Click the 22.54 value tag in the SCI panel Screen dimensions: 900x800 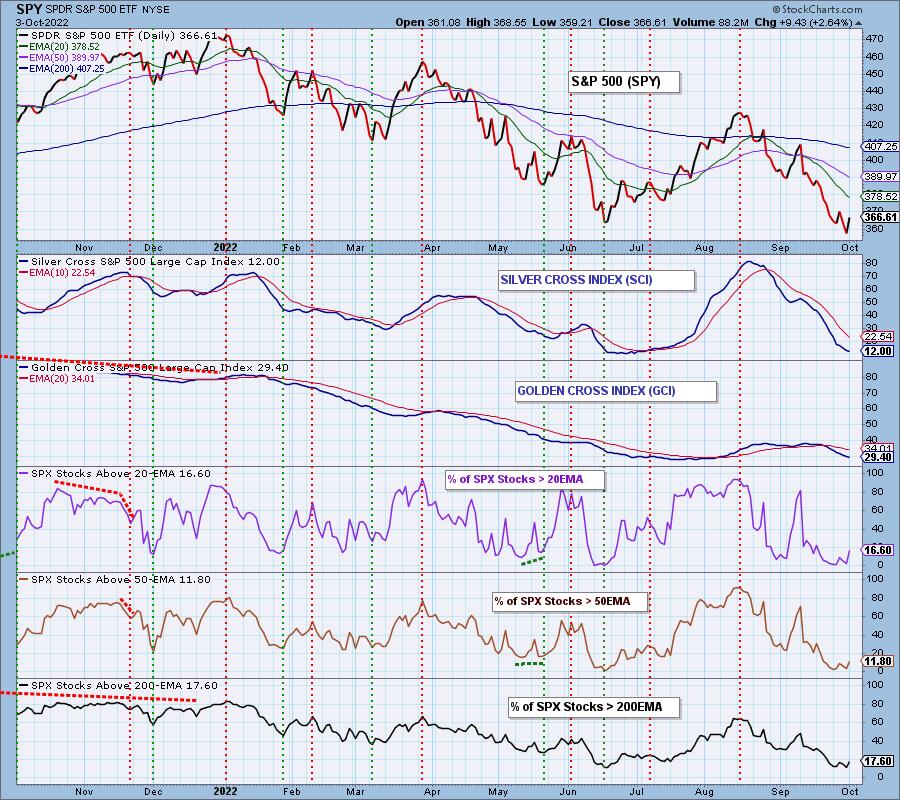877,337
